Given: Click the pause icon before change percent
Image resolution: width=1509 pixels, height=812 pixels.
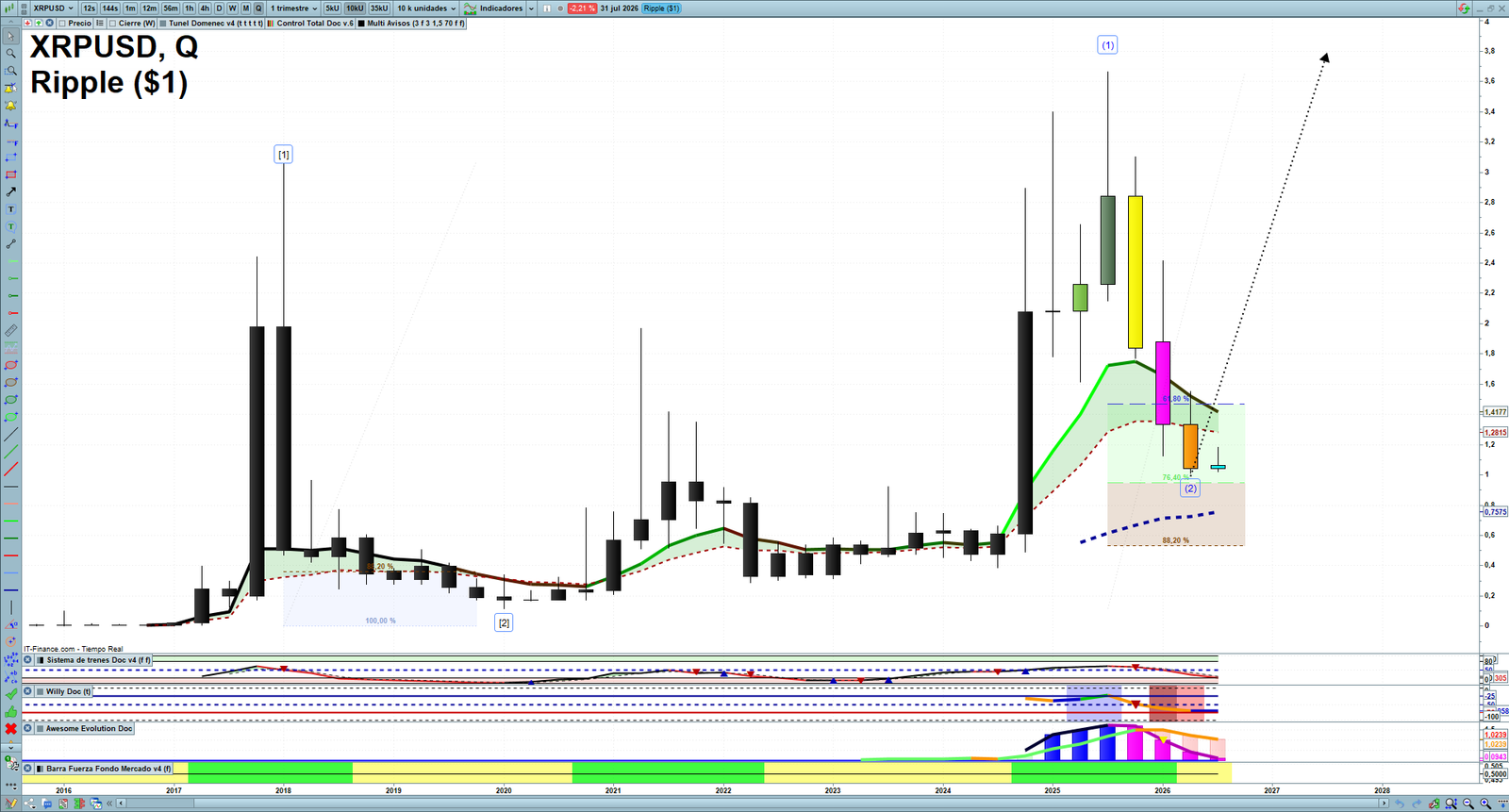Looking at the screenshot, I should (547, 8).
